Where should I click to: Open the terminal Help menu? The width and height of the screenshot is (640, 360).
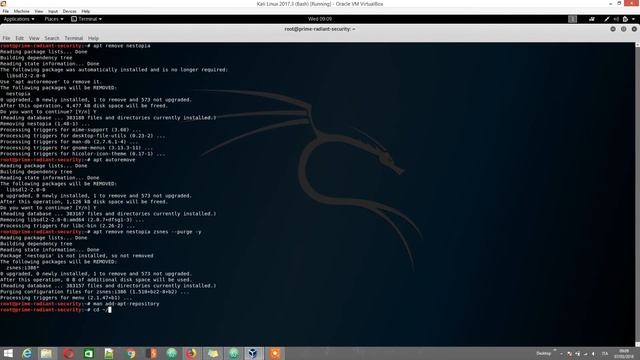[x=93, y=38]
